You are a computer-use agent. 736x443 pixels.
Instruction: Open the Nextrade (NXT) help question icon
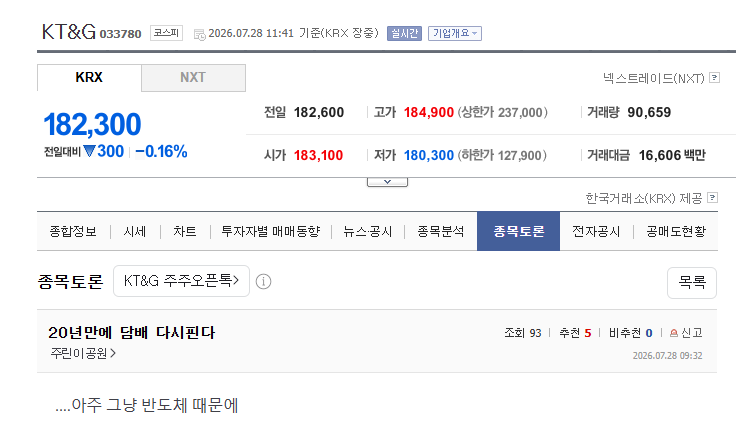coord(714,77)
